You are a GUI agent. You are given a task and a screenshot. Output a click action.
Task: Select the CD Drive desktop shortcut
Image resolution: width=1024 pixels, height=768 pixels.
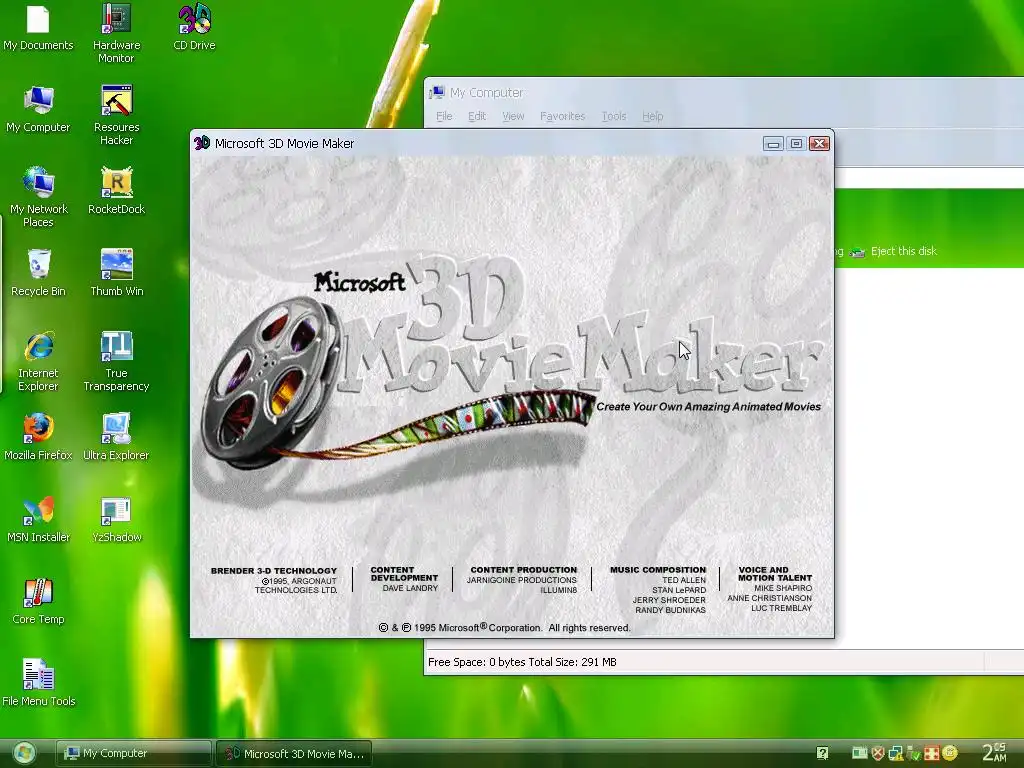[x=194, y=27]
